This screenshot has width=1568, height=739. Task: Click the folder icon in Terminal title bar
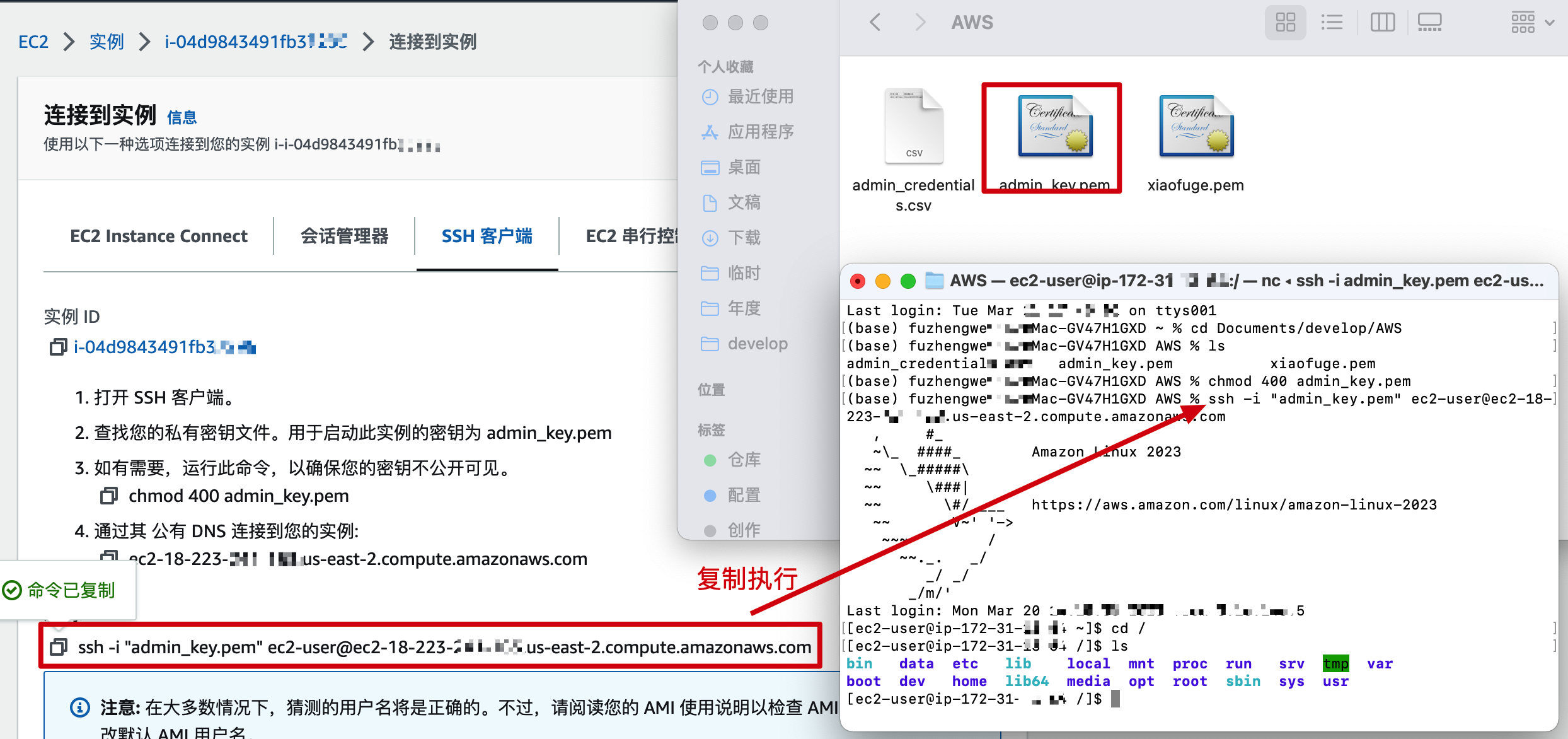pyautogui.click(x=935, y=281)
